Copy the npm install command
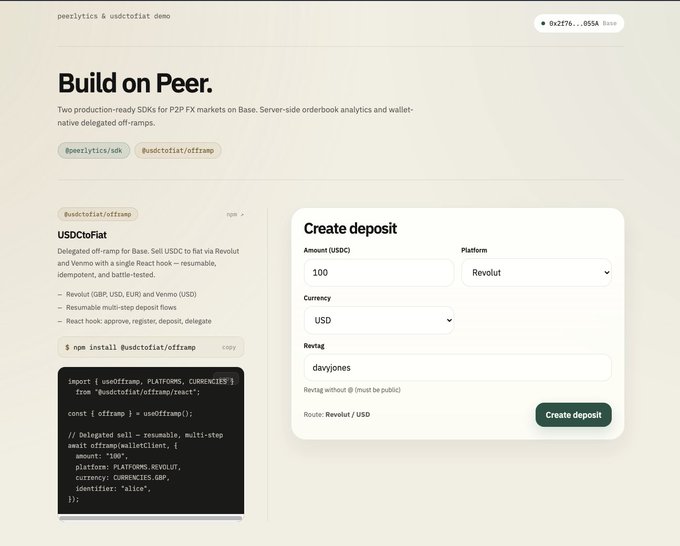The height and width of the screenshot is (546, 680). [229, 347]
